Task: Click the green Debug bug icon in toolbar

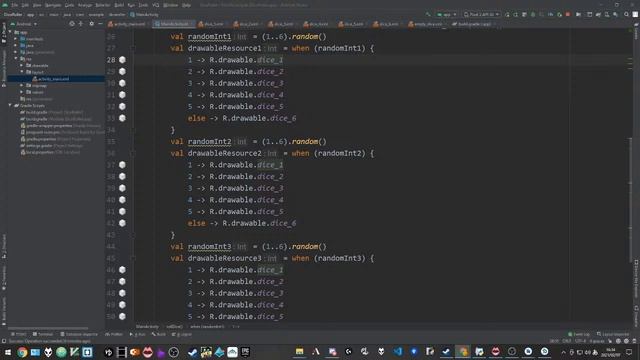Action: tap(533, 14)
